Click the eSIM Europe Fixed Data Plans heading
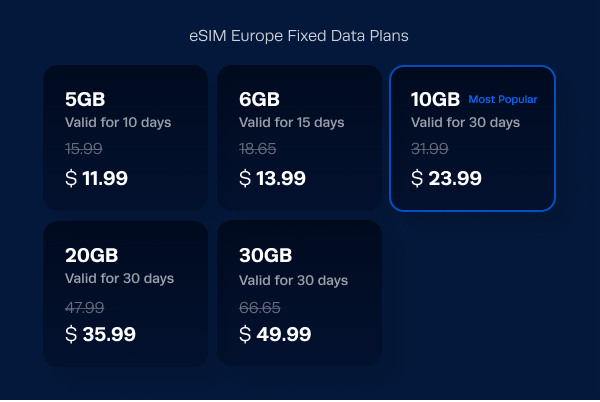Image resolution: width=600 pixels, height=402 pixels. (x=299, y=36)
